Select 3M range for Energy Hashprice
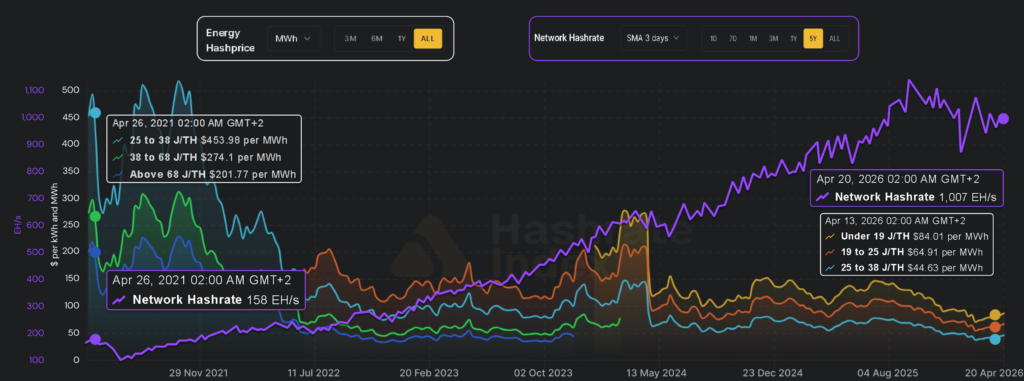Viewport: 1024px width, 381px height. pyautogui.click(x=350, y=39)
